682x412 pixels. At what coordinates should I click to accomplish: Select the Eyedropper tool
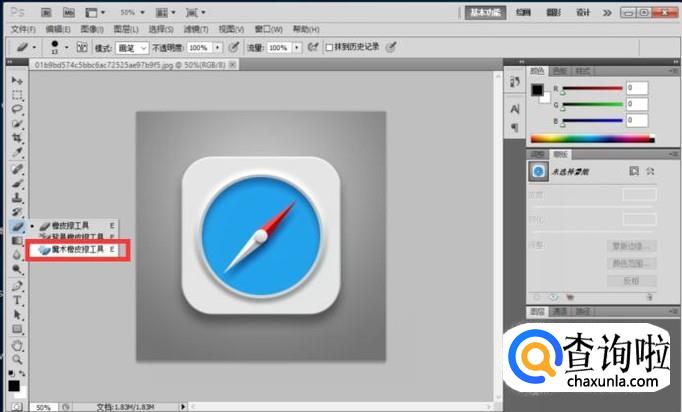tap(17, 152)
